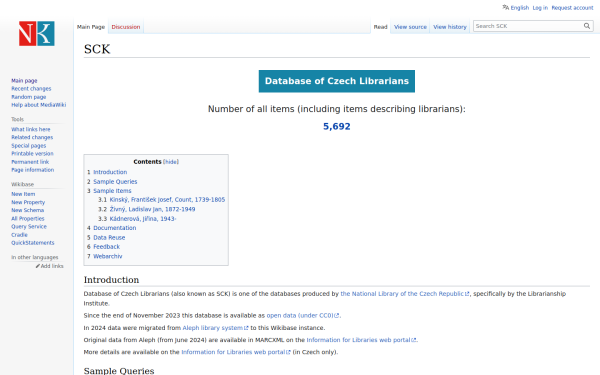Open the Query Service link
This screenshot has width=600, height=375.
(29, 227)
